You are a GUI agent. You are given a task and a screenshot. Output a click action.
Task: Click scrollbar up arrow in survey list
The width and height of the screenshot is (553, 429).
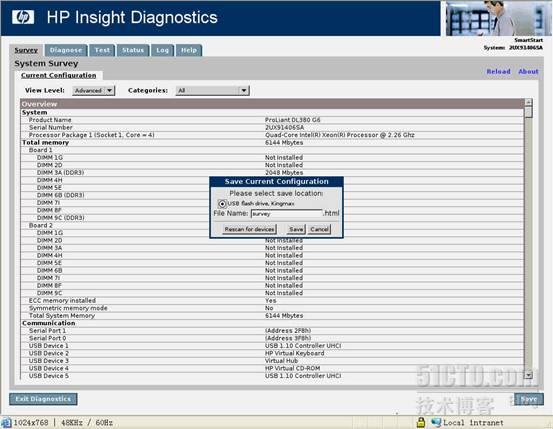point(528,103)
